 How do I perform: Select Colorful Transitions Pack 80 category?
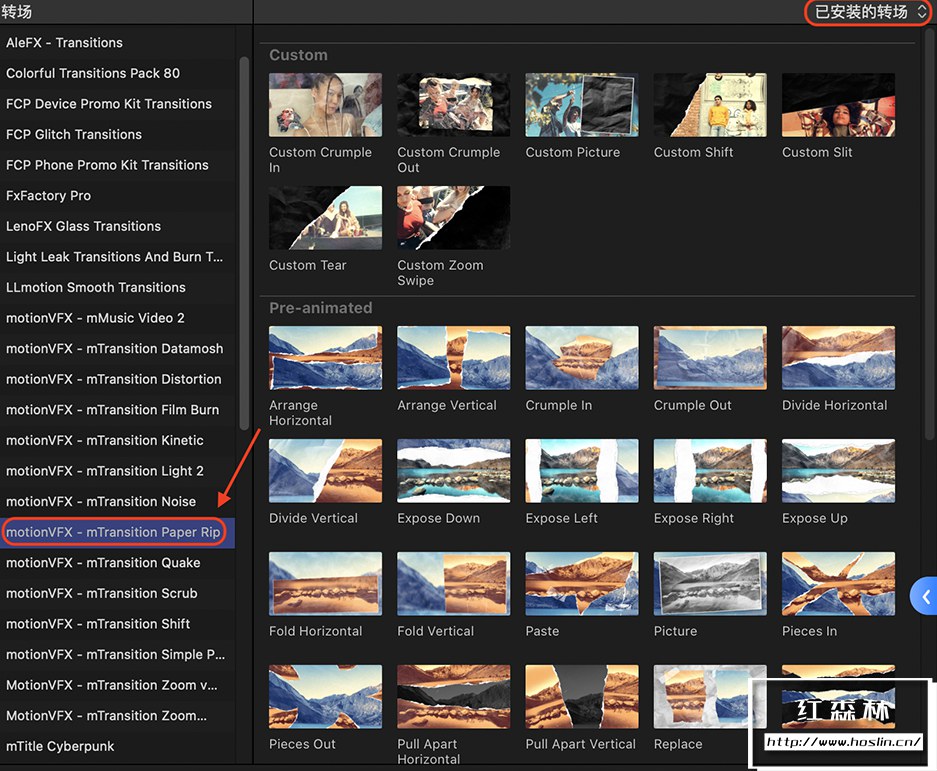(118, 73)
